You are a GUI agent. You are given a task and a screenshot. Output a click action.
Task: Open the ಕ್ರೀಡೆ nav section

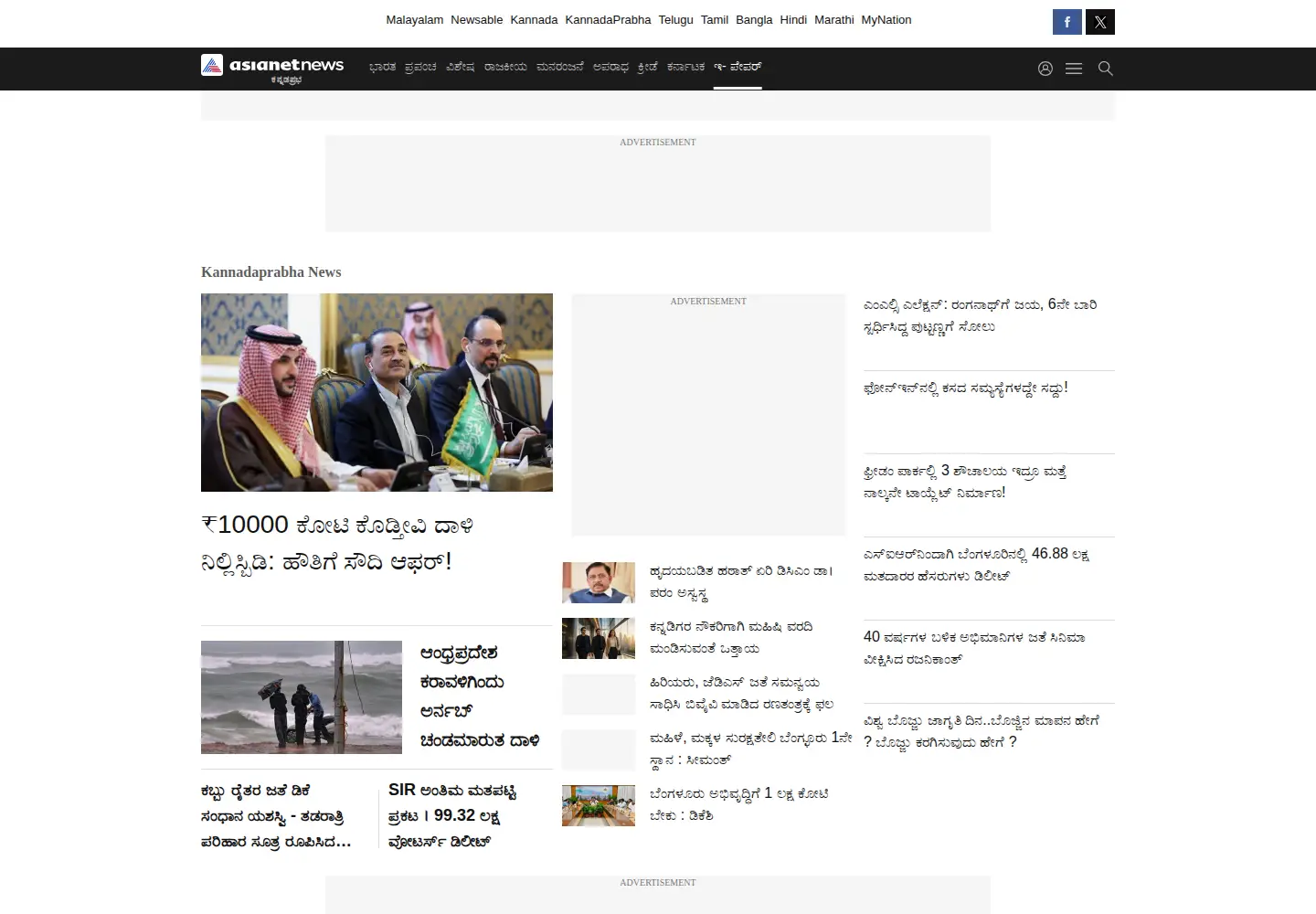648,68
